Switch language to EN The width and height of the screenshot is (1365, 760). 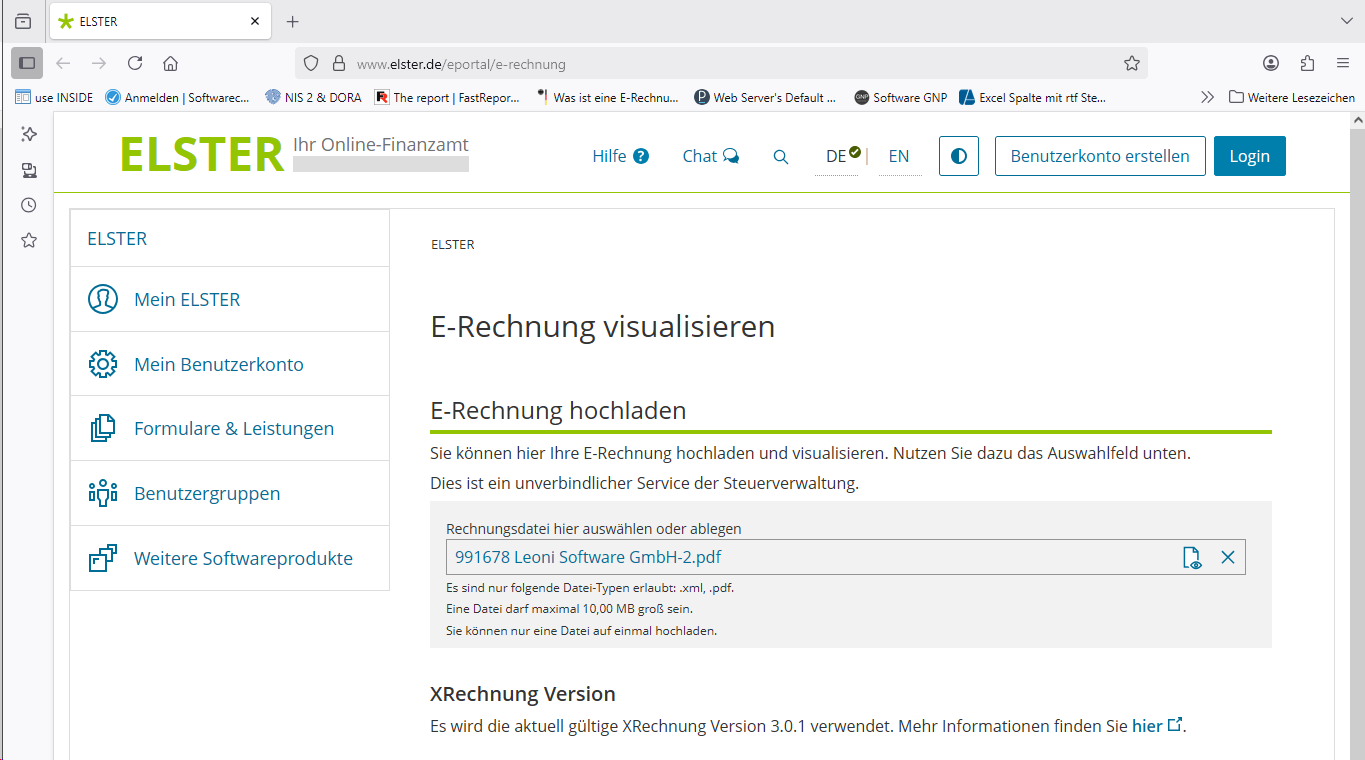[x=899, y=156]
